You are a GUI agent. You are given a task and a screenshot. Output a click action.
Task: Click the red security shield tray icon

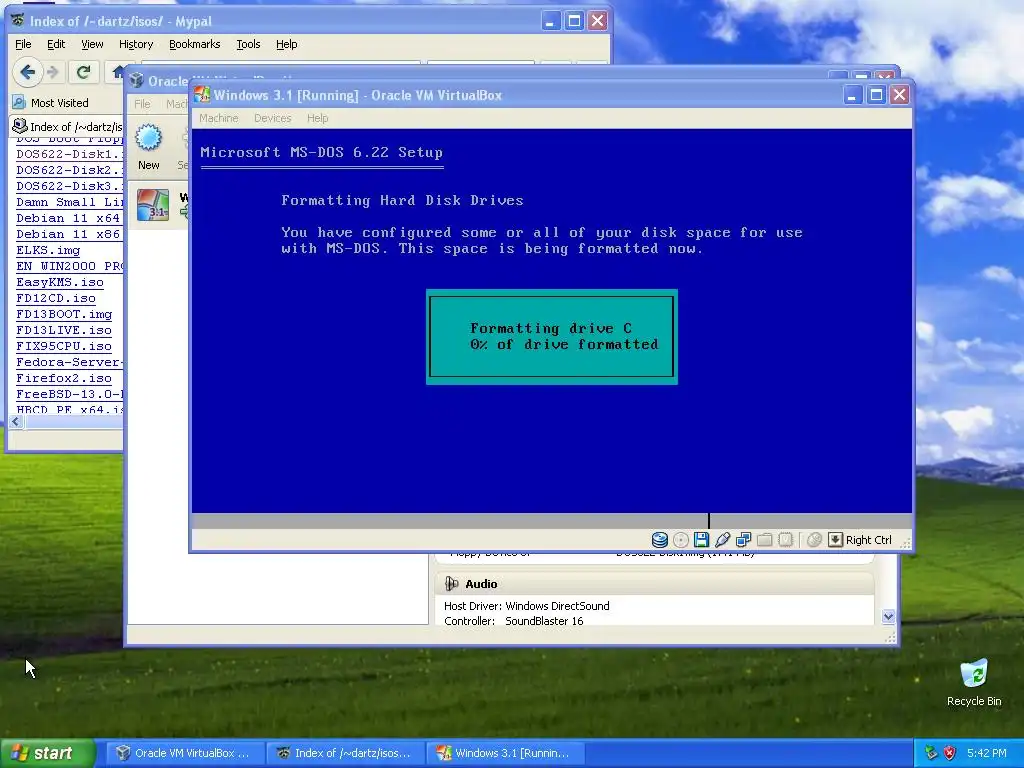pos(950,753)
